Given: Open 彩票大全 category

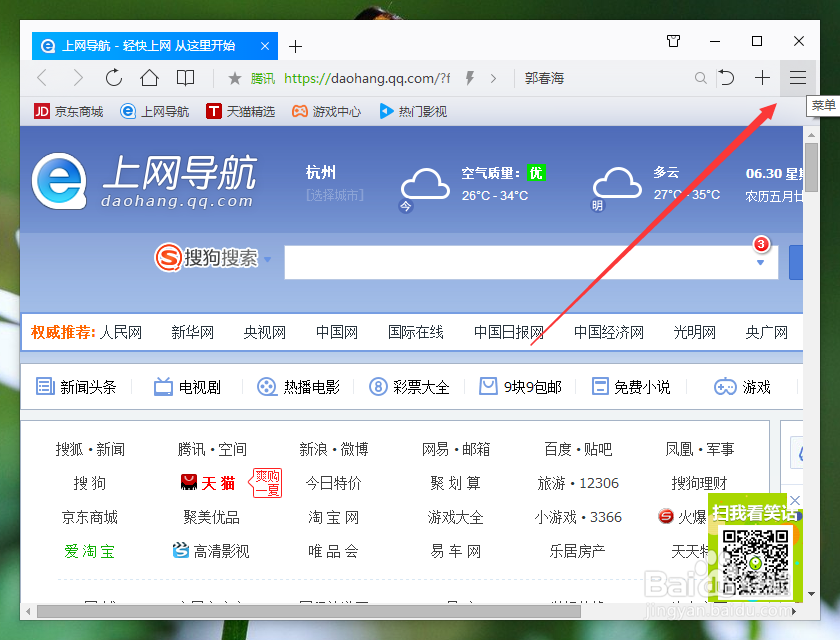Looking at the screenshot, I should pyautogui.click(x=409, y=387).
